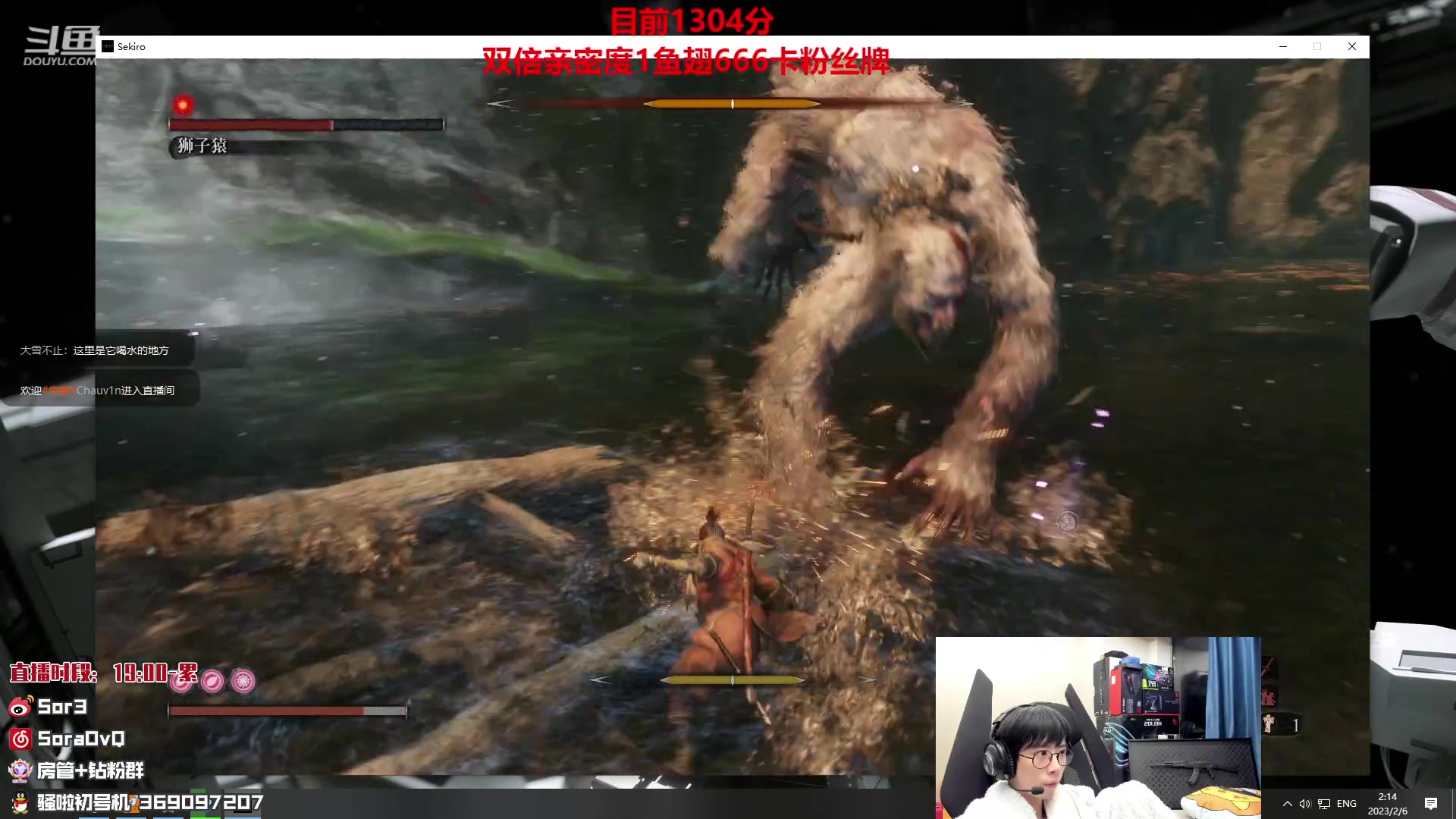Expand the hidden system tray icons chevron

point(1287,804)
